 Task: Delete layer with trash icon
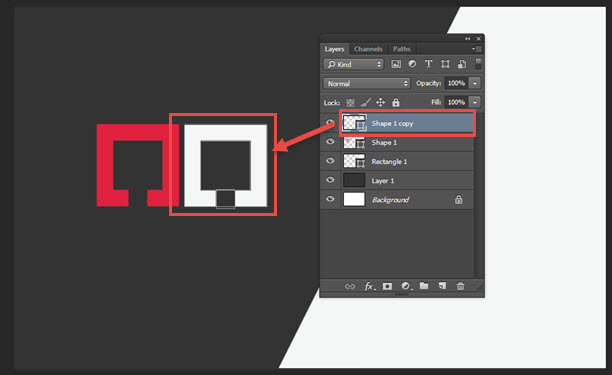(x=461, y=286)
